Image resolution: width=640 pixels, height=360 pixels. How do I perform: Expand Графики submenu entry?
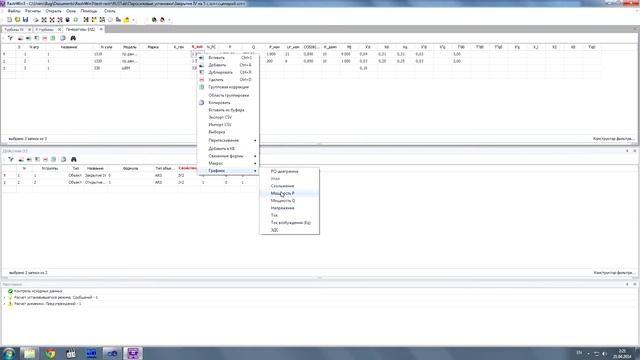pos(228,171)
